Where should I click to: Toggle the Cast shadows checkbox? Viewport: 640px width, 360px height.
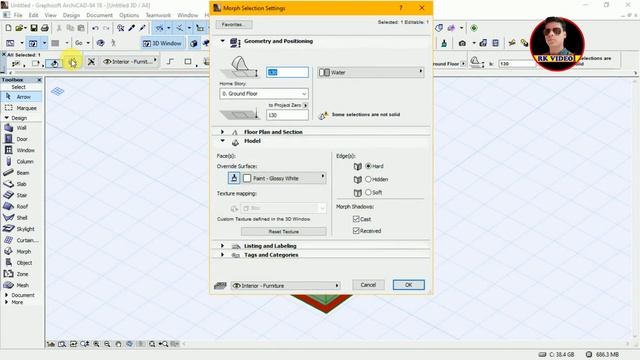(x=356, y=219)
